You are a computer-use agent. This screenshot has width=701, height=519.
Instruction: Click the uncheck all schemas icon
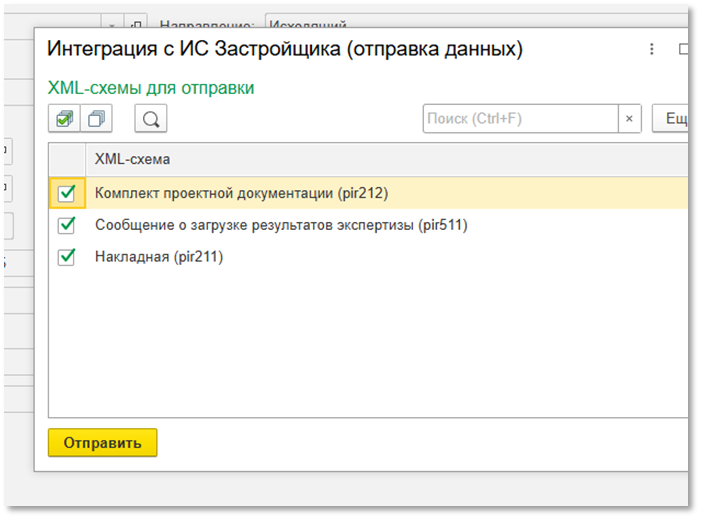point(96,119)
